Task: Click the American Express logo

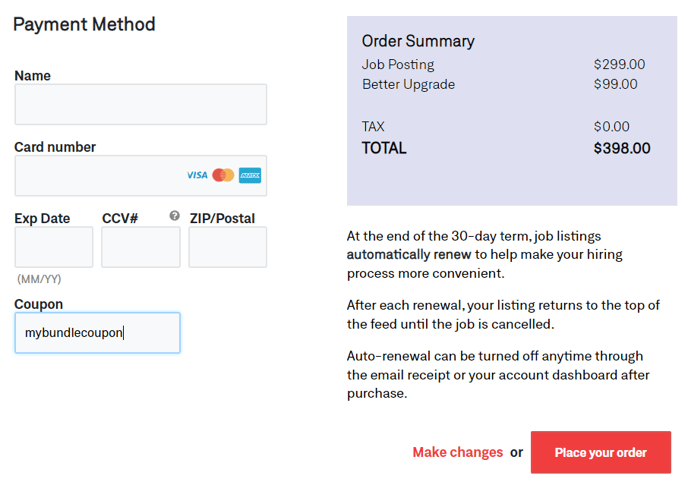Action: coord(250,175)
